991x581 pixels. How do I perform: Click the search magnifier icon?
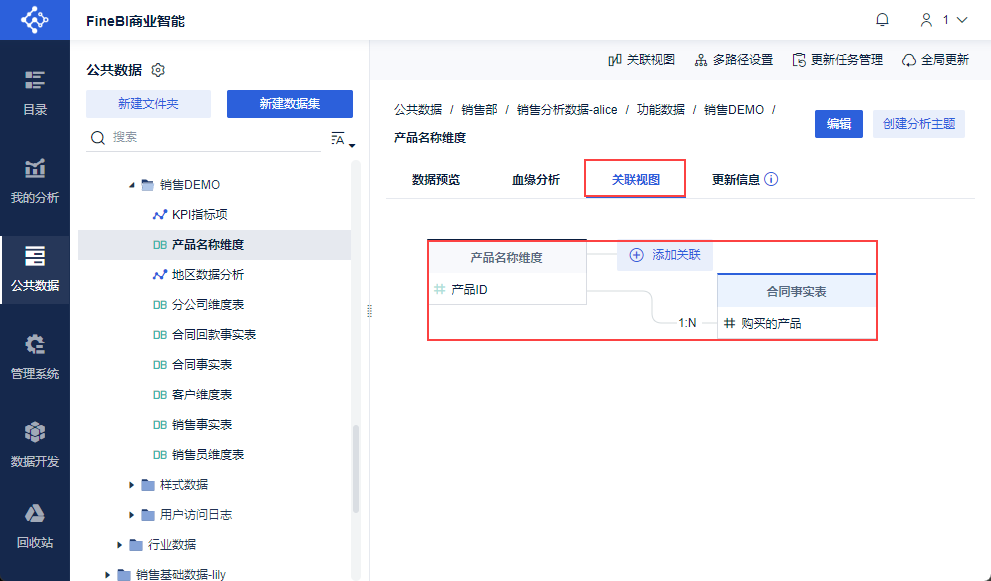(97, 137)
